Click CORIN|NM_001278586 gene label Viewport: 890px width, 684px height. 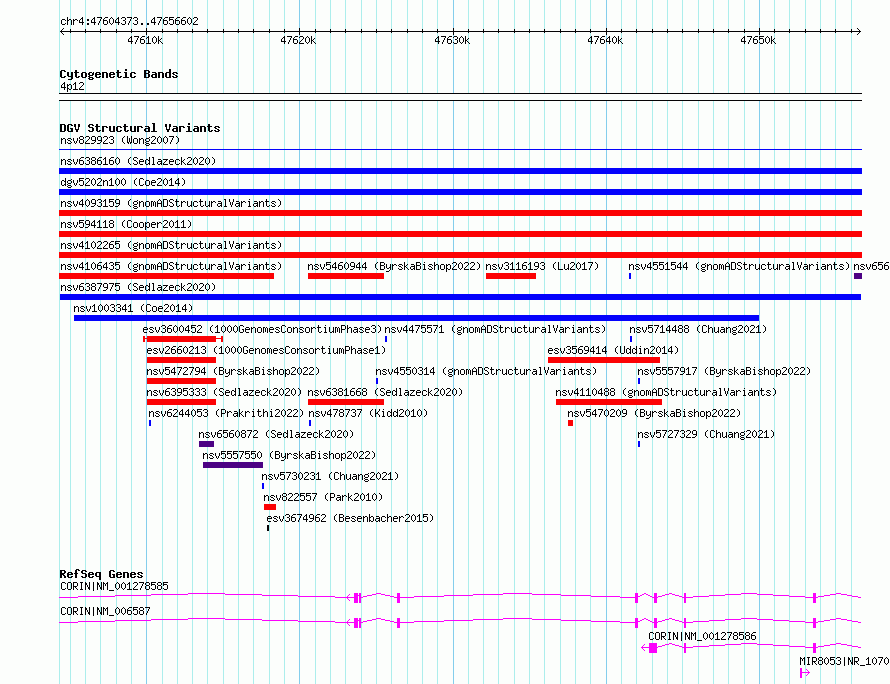(702, 636)
